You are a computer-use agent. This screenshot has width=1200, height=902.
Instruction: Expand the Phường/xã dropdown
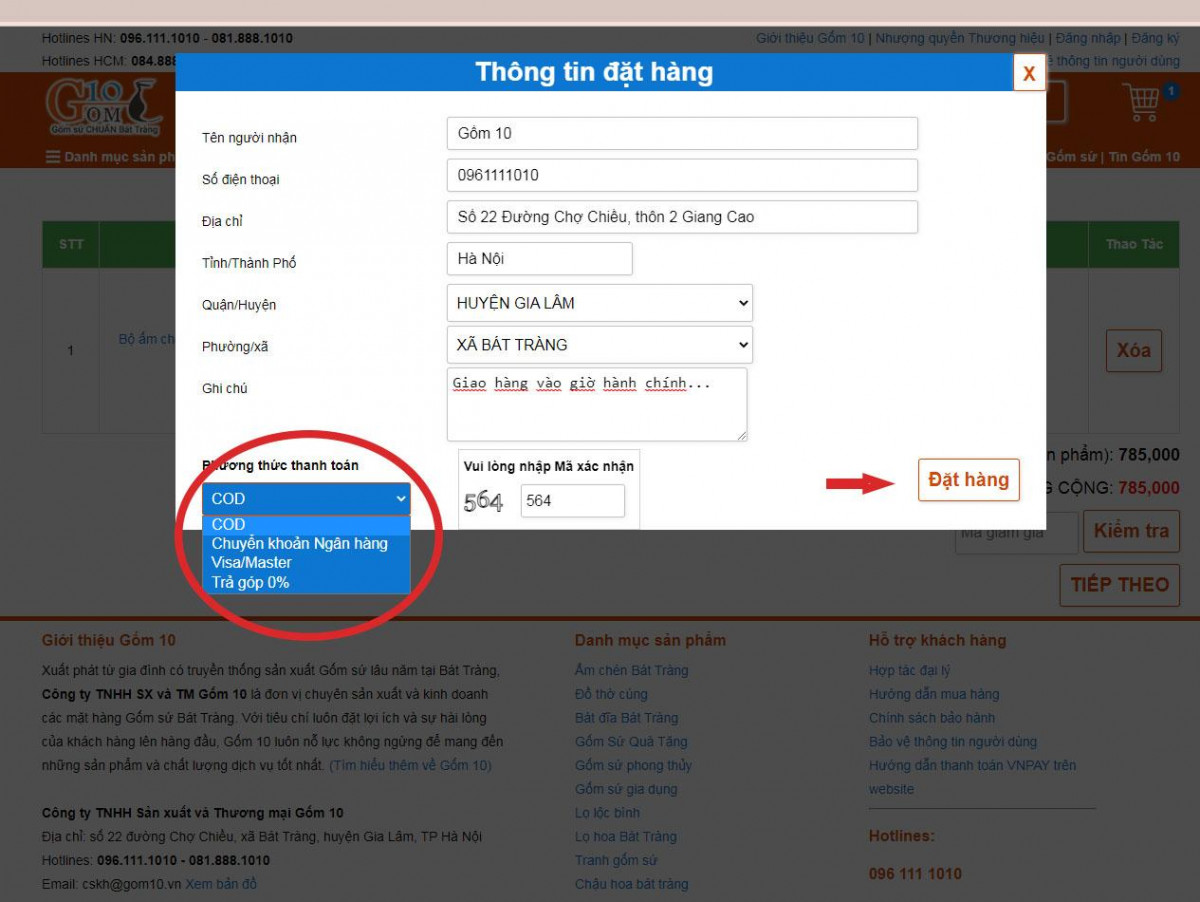coord(599,345)
